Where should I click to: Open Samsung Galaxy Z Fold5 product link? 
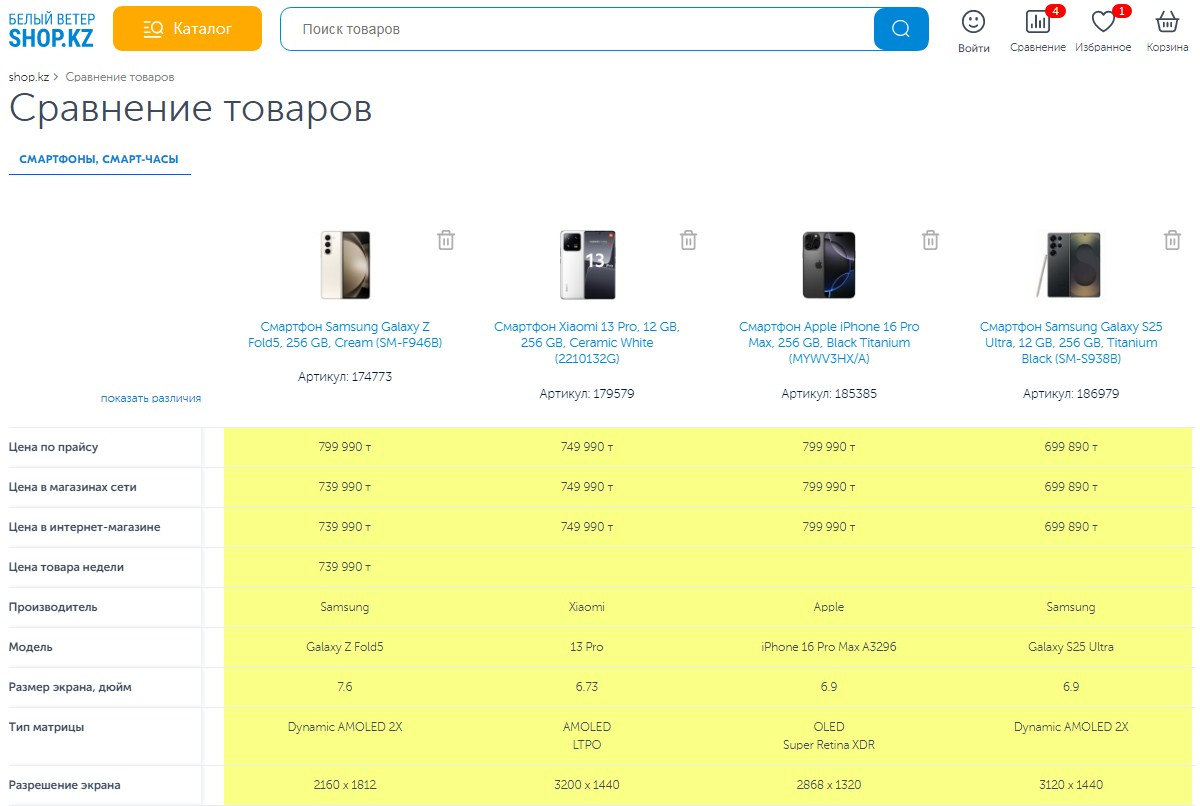click(345, 335)
